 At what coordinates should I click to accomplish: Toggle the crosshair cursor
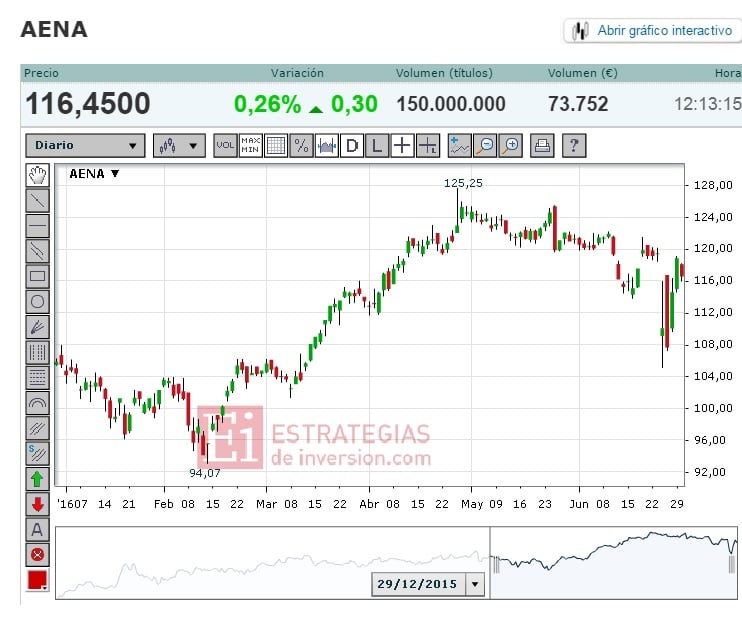(402, 145)
